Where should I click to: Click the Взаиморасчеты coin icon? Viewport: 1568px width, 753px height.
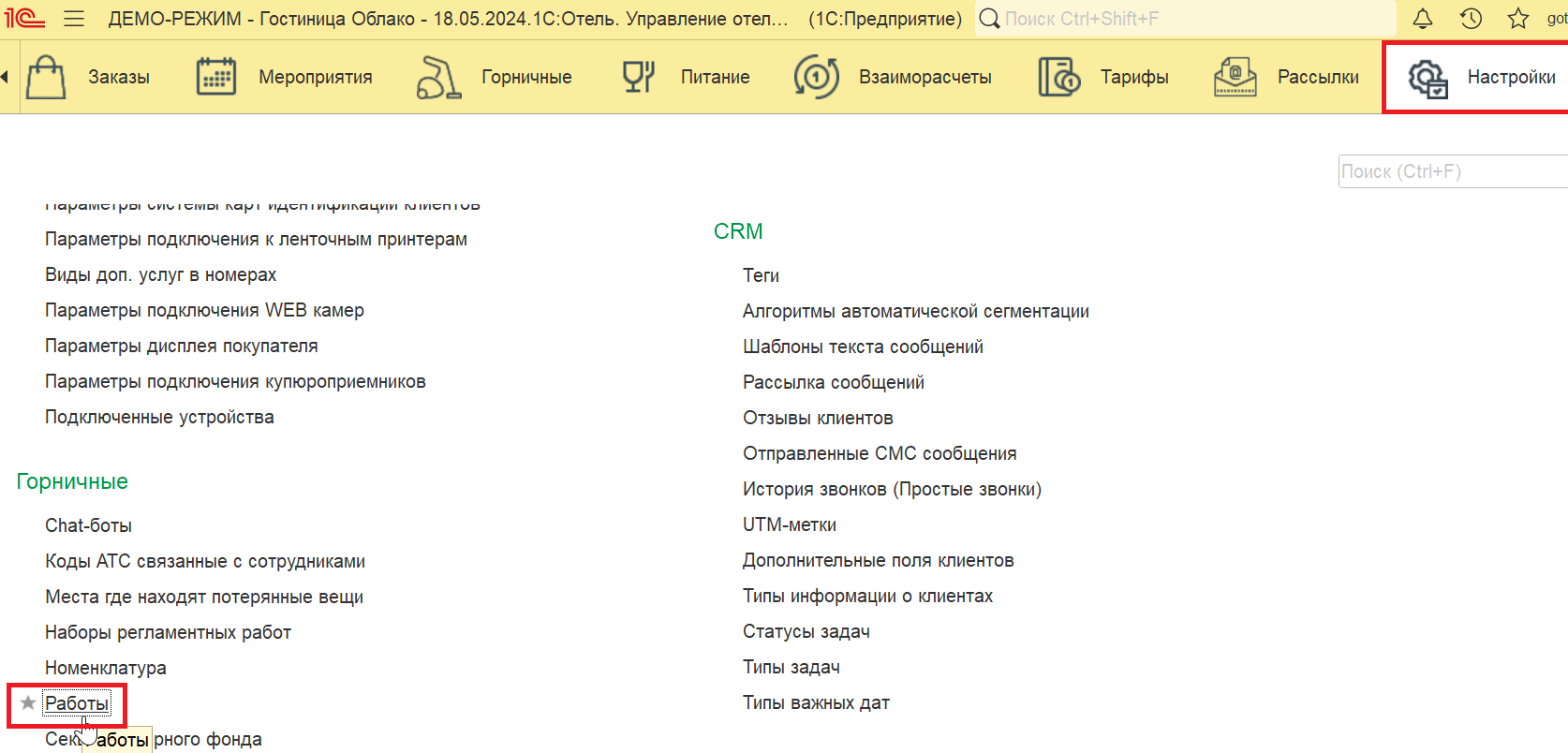click(817, 77)
